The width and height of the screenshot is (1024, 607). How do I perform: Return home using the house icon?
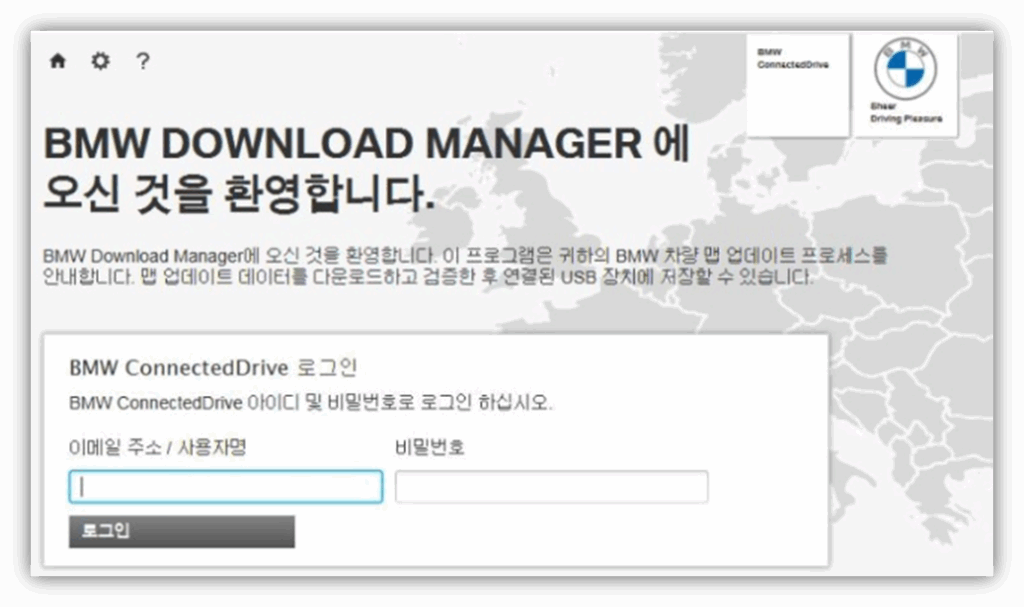click(x=57, y=61)
